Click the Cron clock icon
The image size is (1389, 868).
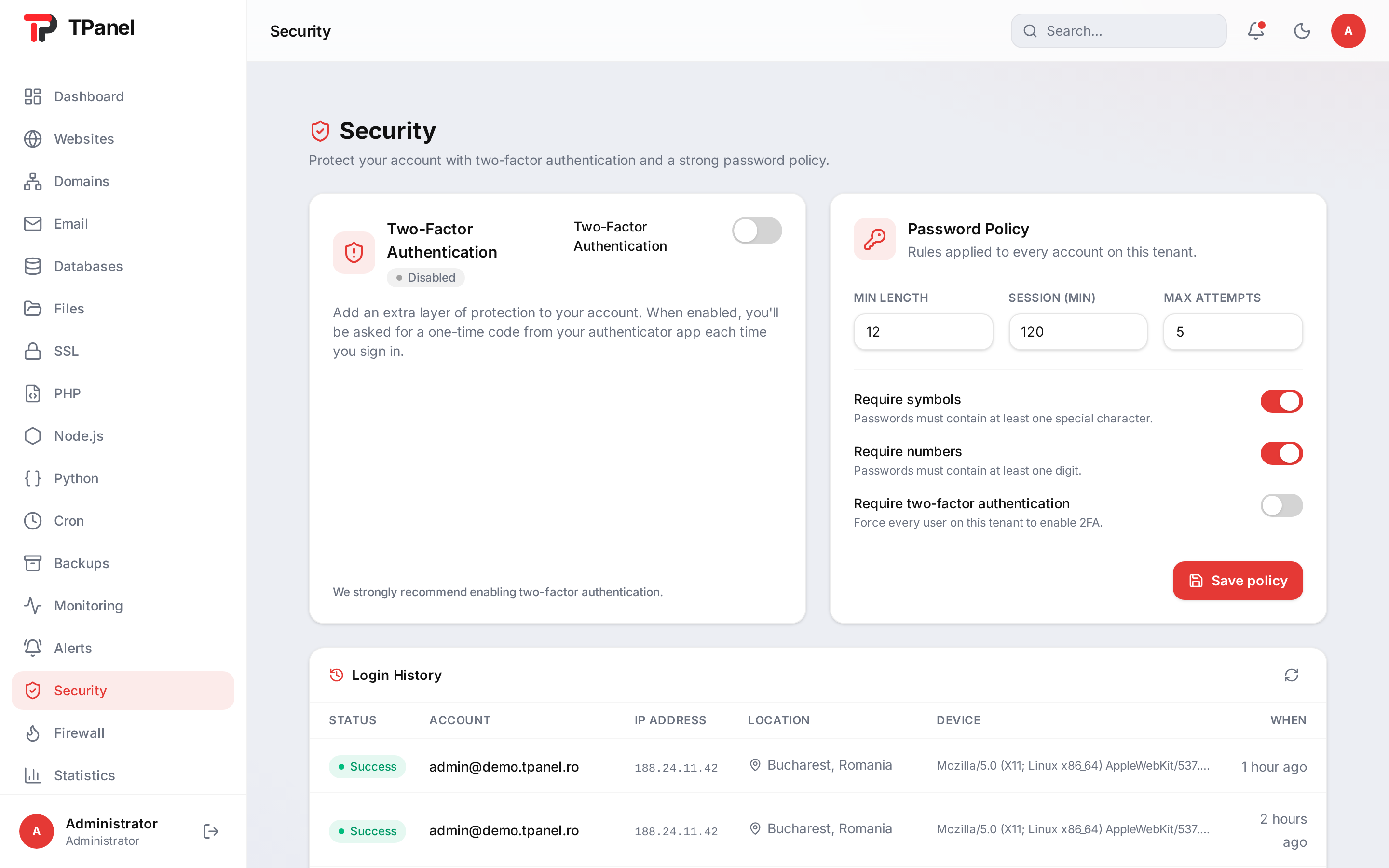[33, 521]
